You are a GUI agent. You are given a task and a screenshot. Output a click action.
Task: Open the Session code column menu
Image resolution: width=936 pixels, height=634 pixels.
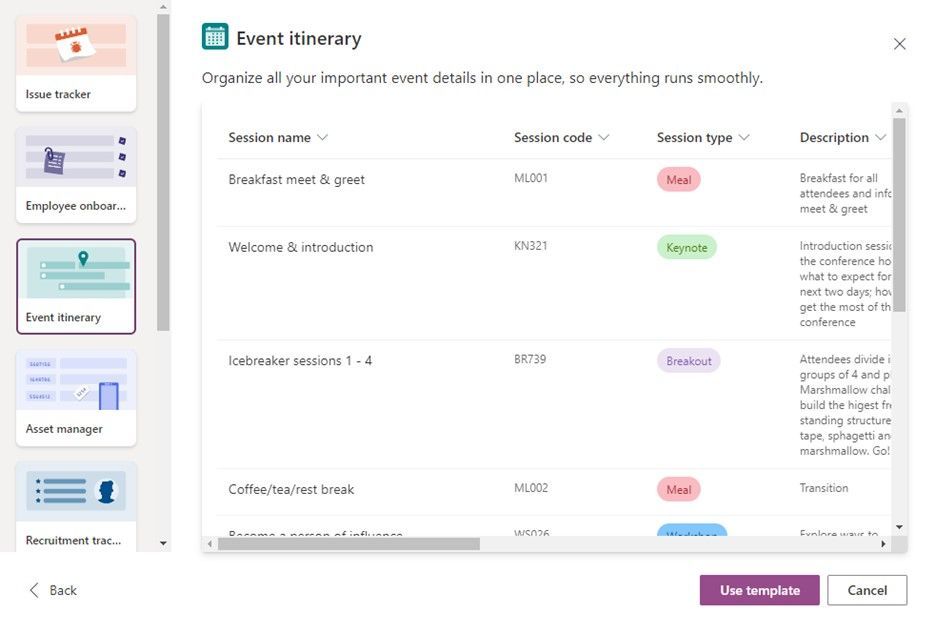click(x=604, y=138)
